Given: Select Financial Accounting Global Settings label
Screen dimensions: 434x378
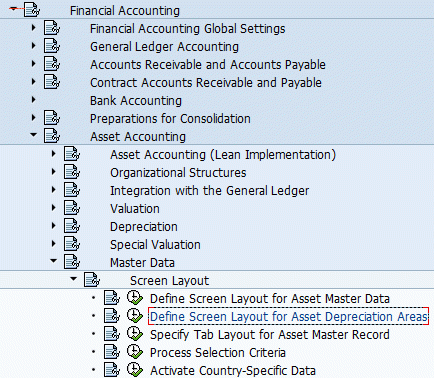Looking at the screenshot, I should click(x=188, y=29).
